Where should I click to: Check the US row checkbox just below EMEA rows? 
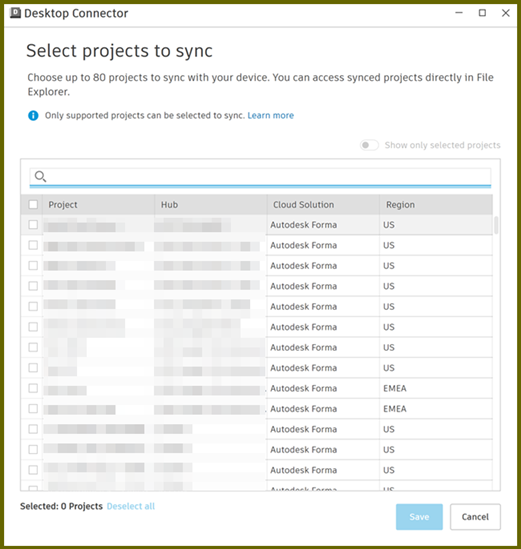click(x=33, y=429)
